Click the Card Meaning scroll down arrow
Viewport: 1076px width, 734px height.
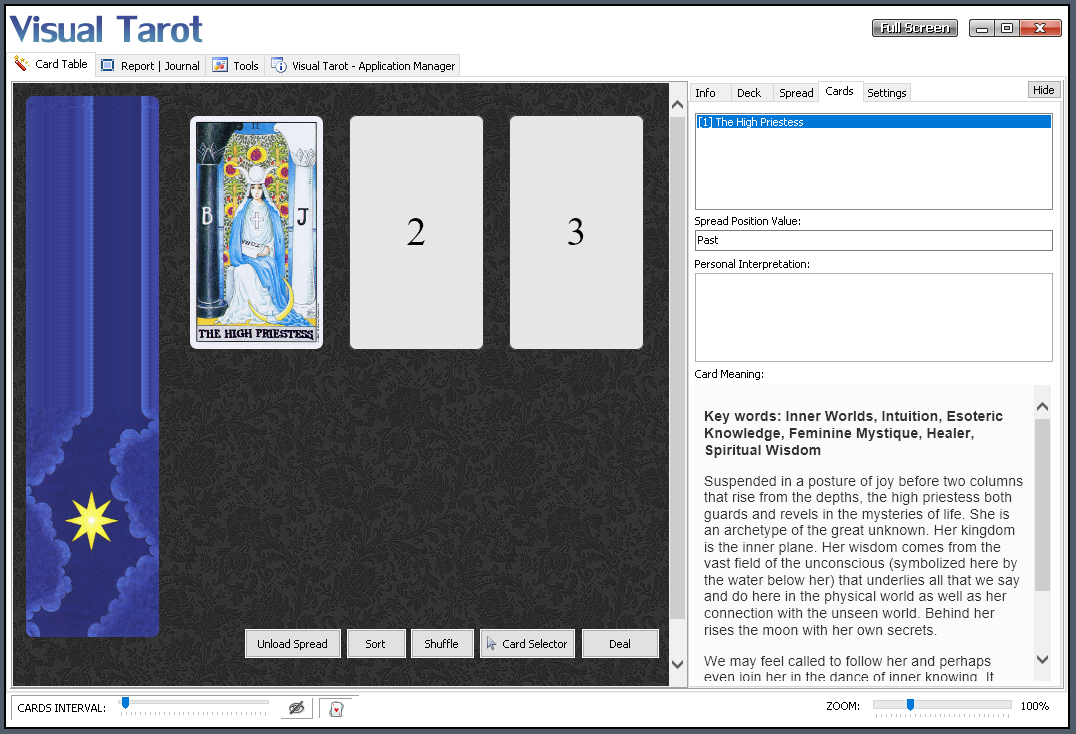click(x=1042, y=659)
